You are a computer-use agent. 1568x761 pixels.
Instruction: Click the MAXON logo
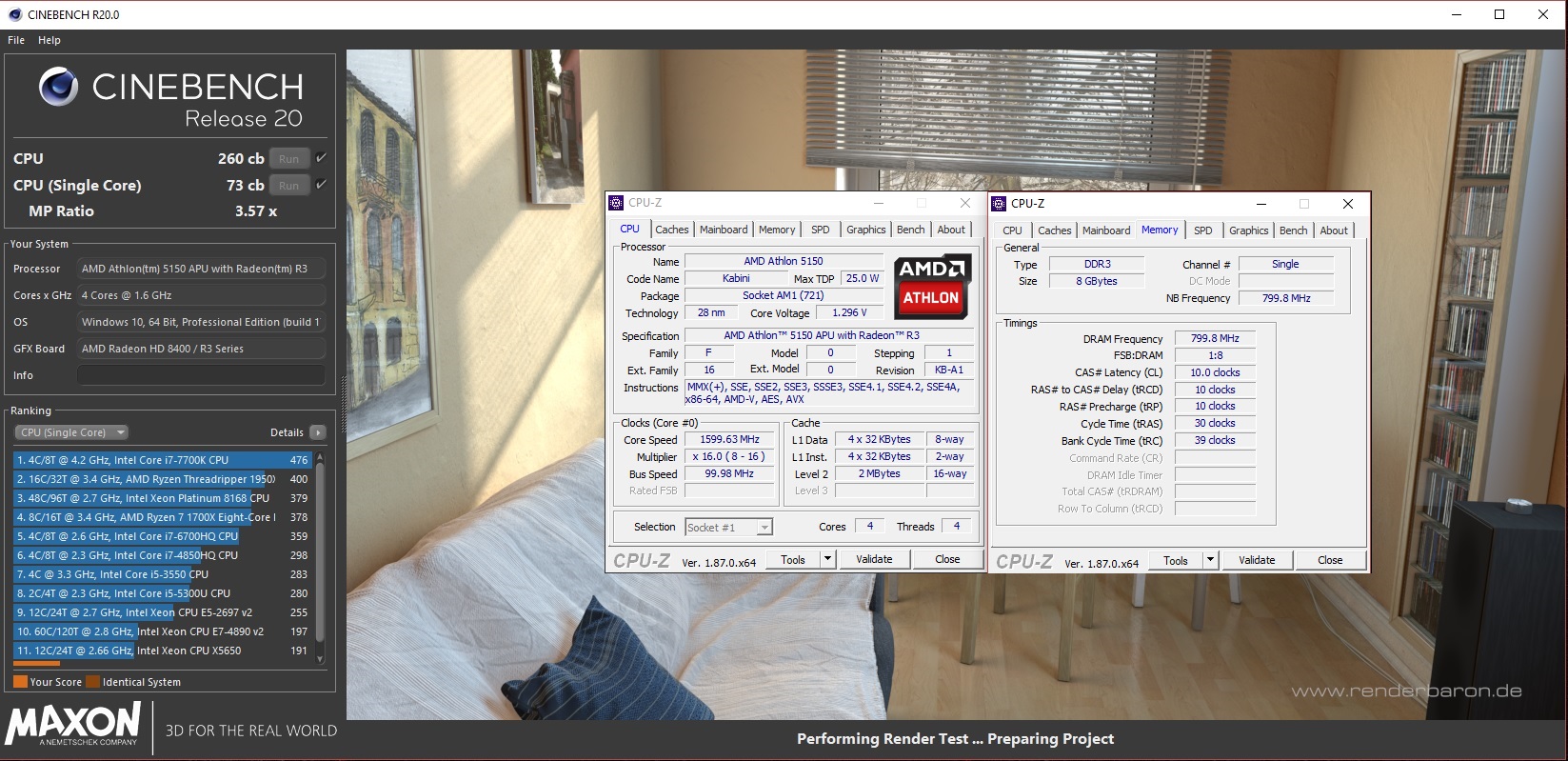74,725
